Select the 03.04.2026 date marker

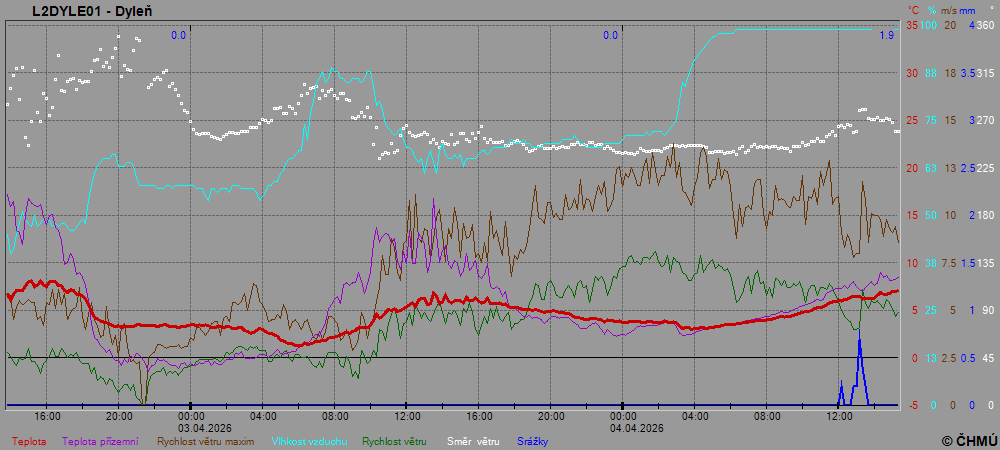pos(191,427)
